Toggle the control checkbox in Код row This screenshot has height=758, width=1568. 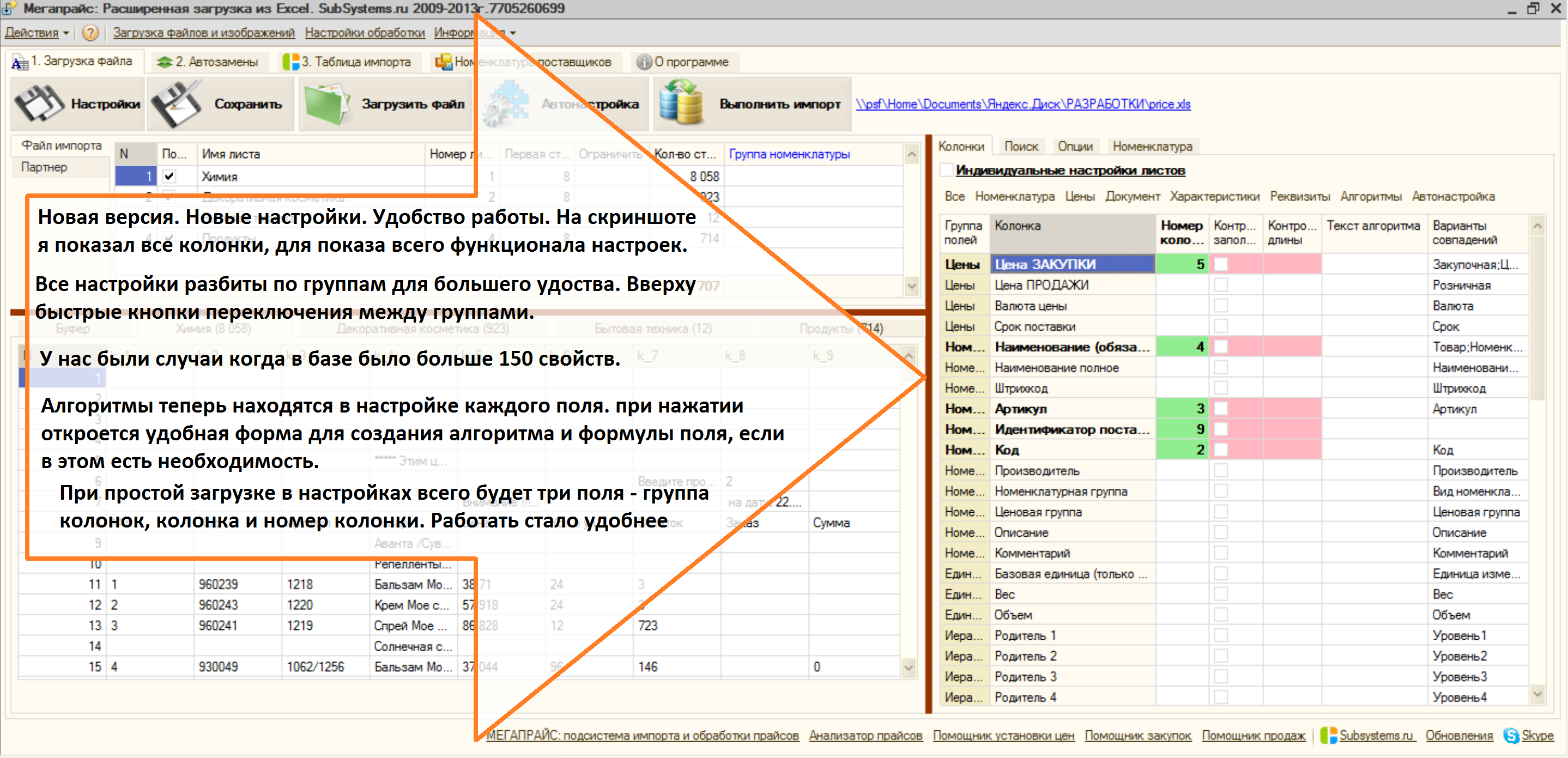tap(1221, 450)
